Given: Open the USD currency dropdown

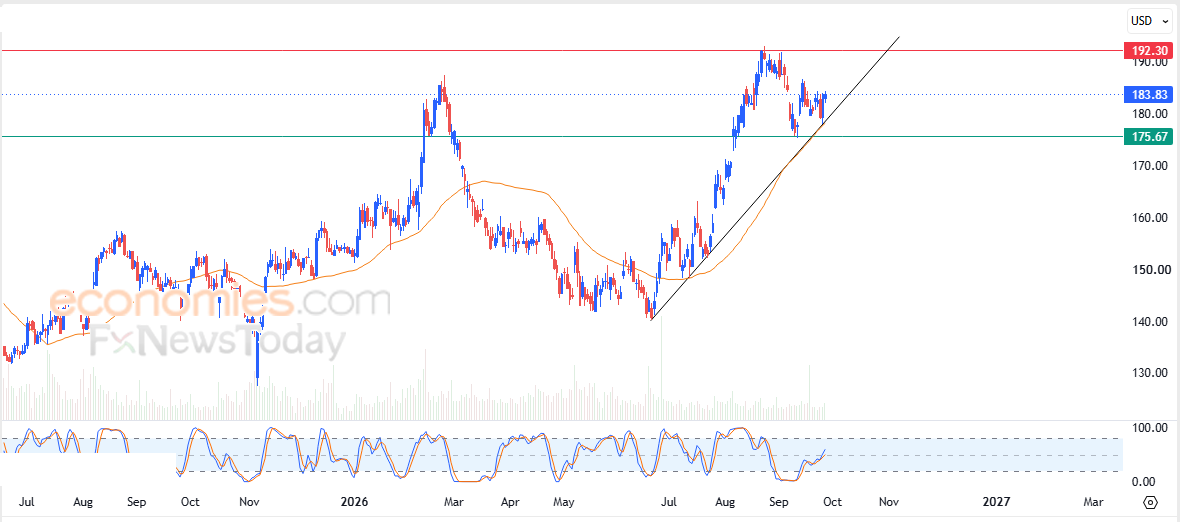Looking at the screenshot, I should coord(1148,22).
